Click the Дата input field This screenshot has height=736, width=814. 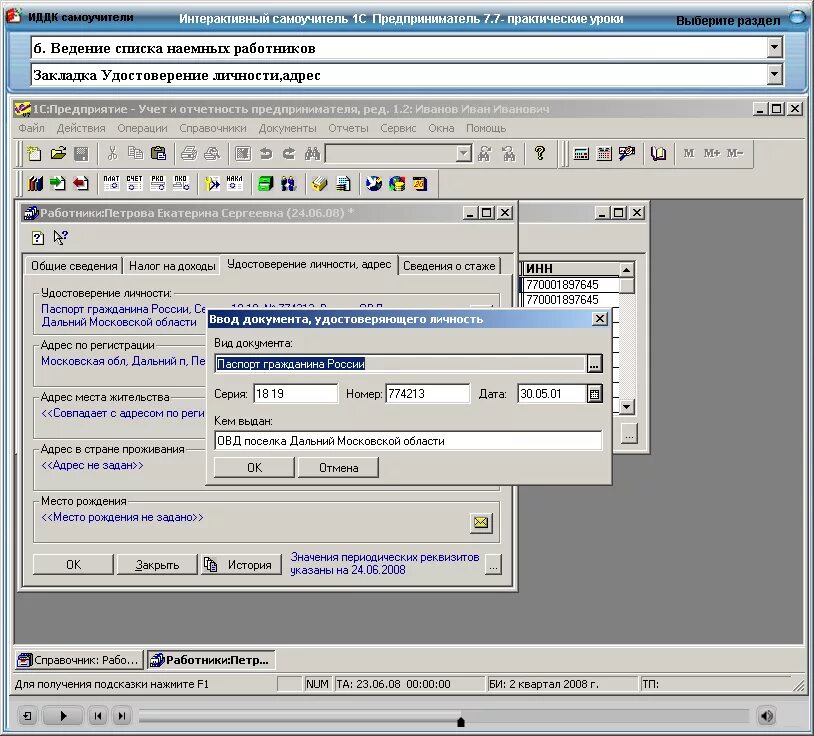552,394
